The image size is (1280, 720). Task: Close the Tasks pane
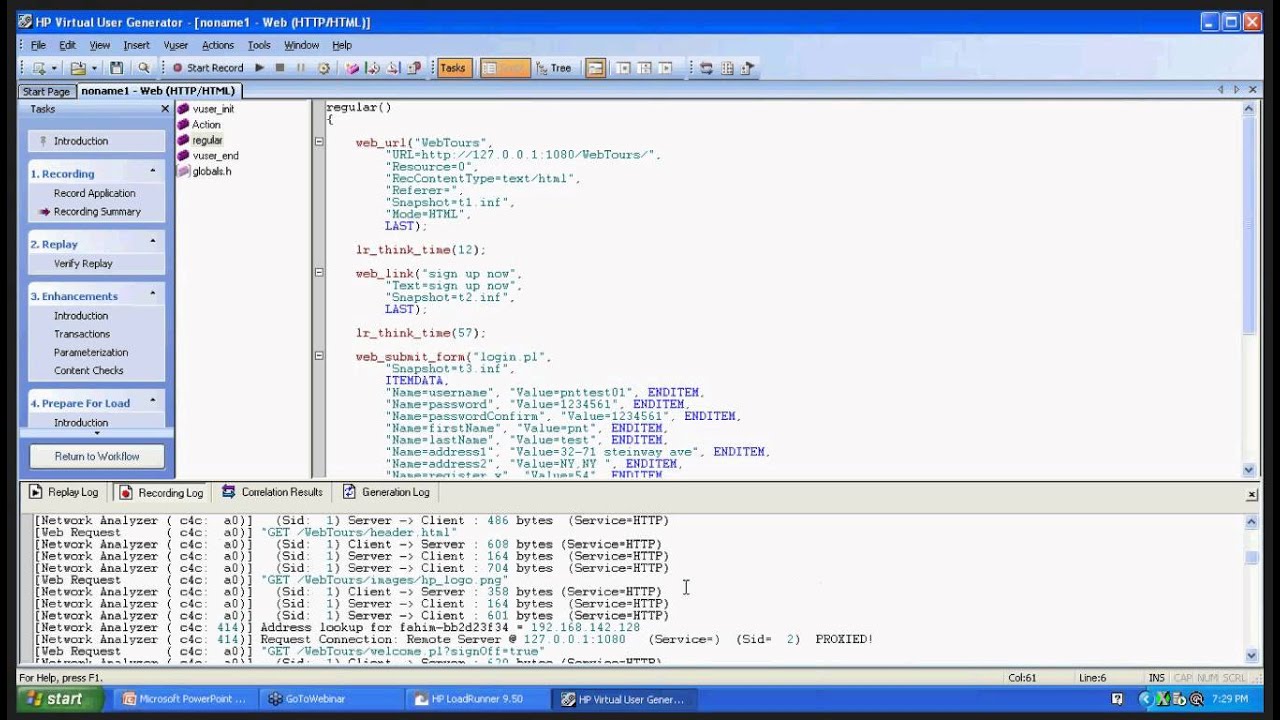[165, 109]
